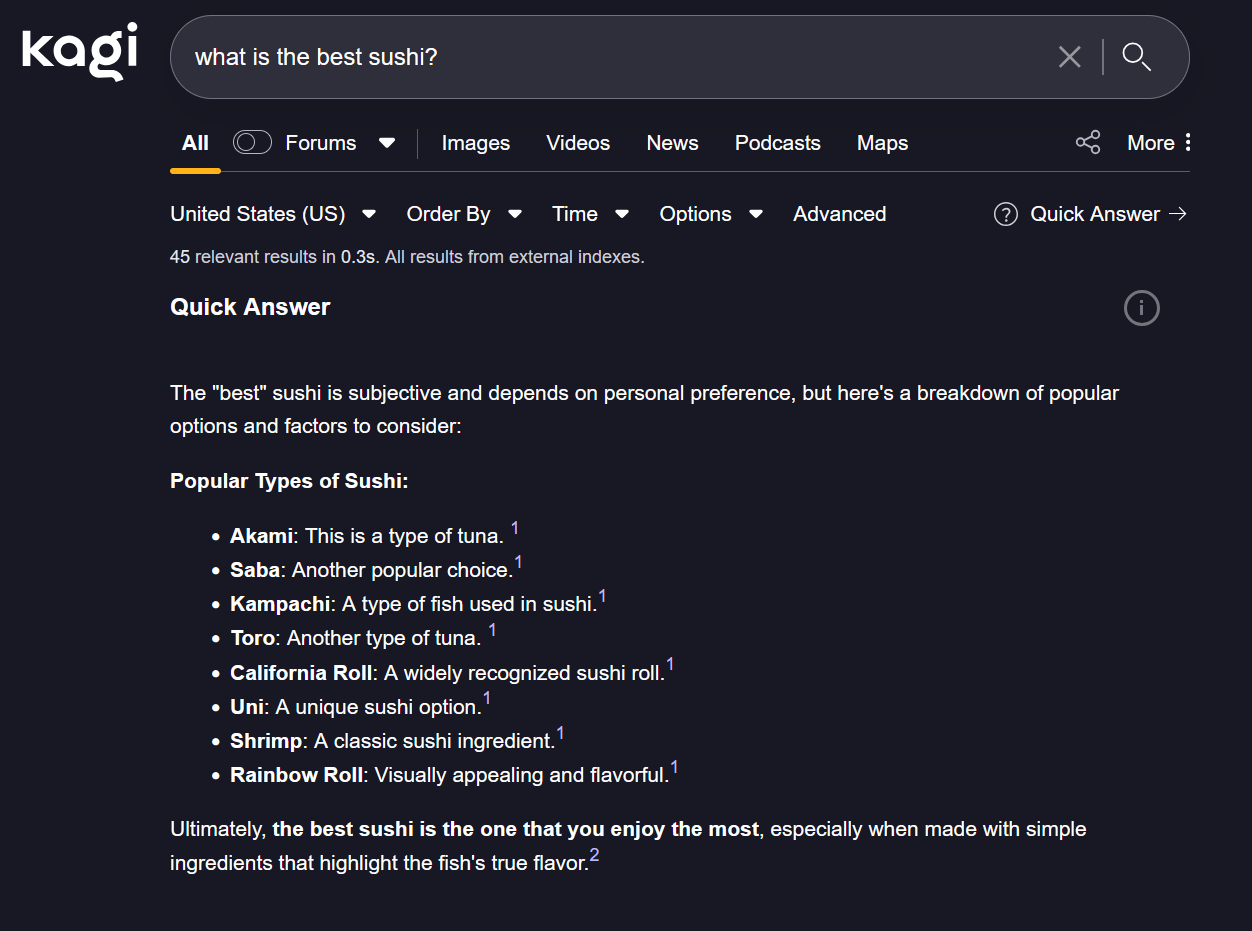This screenshot has height=931, width=1252.
Task: Open sharing via the share icon
Action: click(1087, 142)
